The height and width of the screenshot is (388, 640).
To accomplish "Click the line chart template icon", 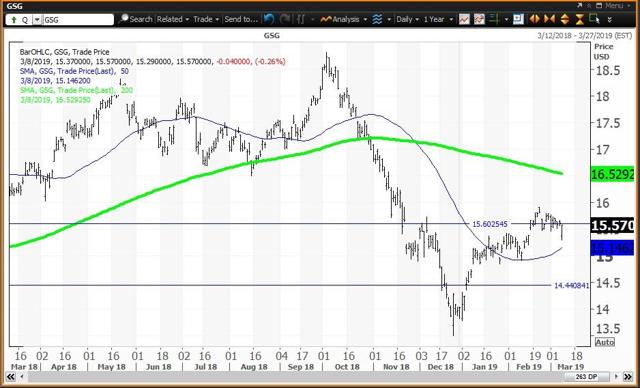I will click(x=464, y=19).
